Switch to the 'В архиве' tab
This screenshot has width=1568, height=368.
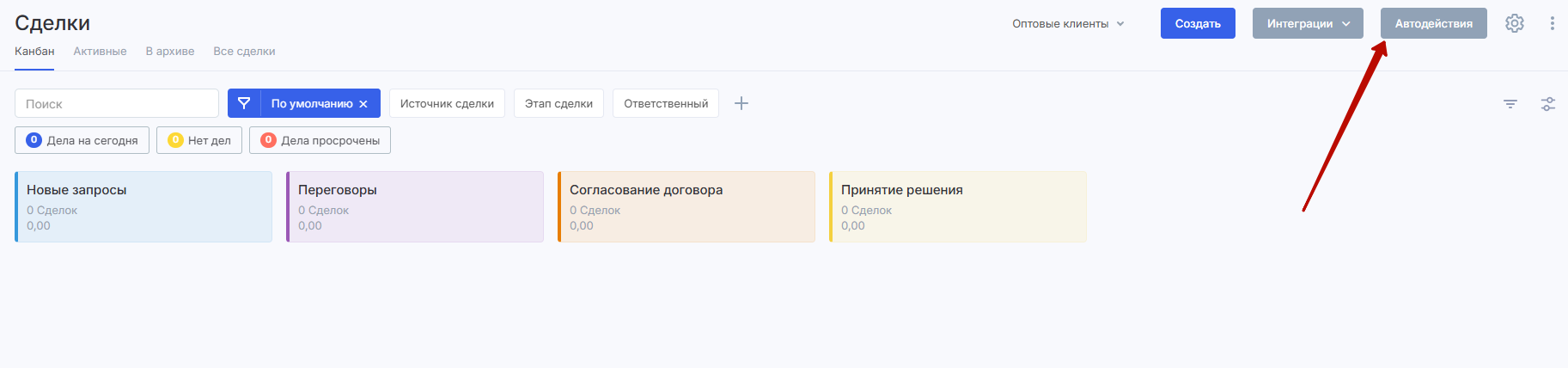[170, 52]
